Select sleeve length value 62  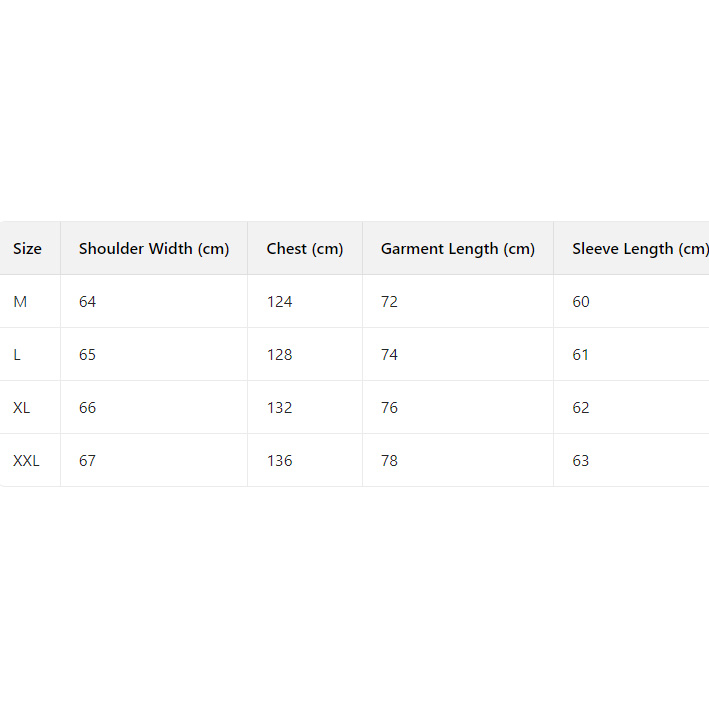coord(581,408)
